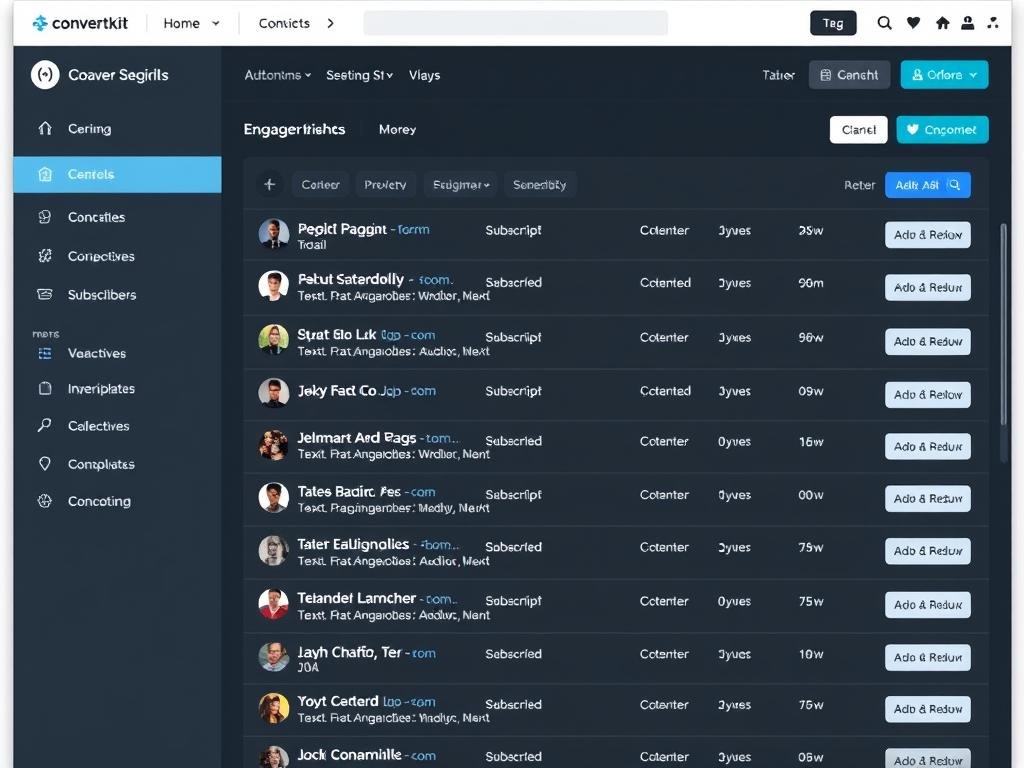Open the user profile icon top right

[x=968, y=22]
